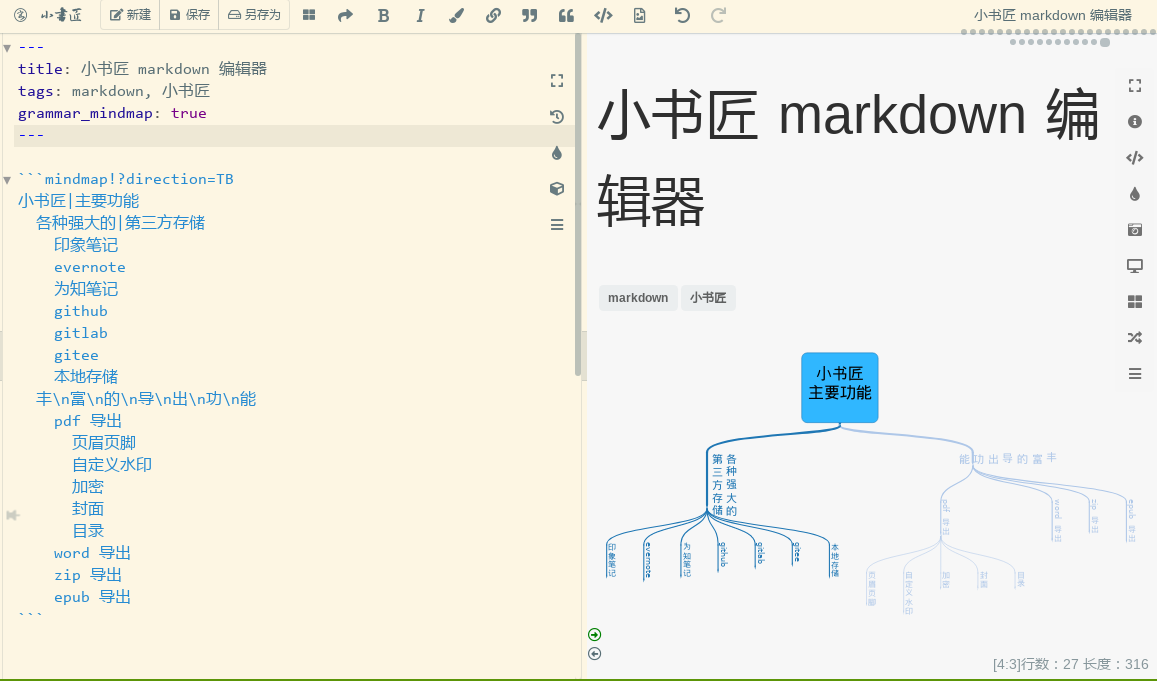
Task: Open 另存为 save-as option
Action: (254, 15)
